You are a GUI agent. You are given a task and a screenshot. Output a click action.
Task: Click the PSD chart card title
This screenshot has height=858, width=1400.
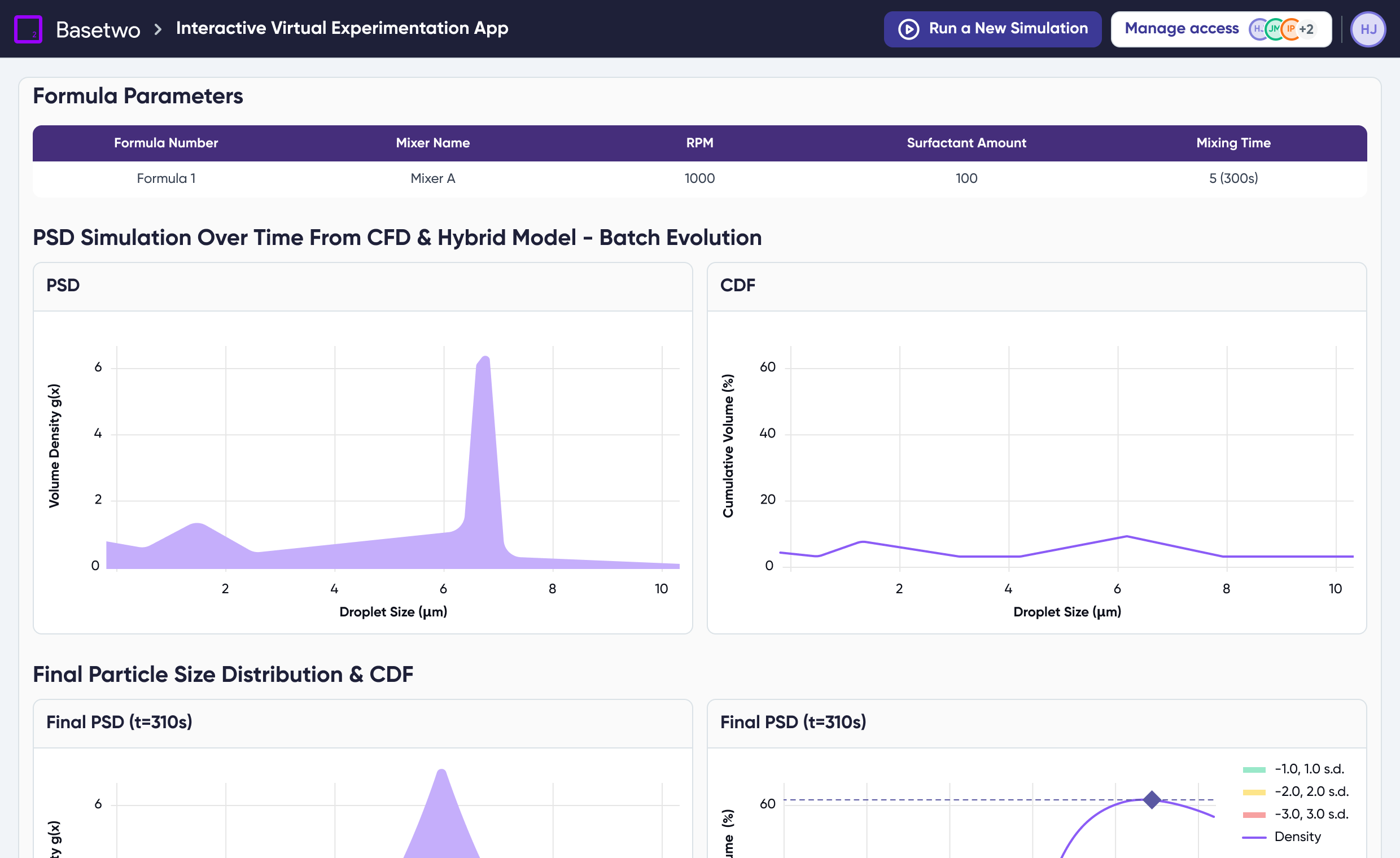click(x=63, y=285)
